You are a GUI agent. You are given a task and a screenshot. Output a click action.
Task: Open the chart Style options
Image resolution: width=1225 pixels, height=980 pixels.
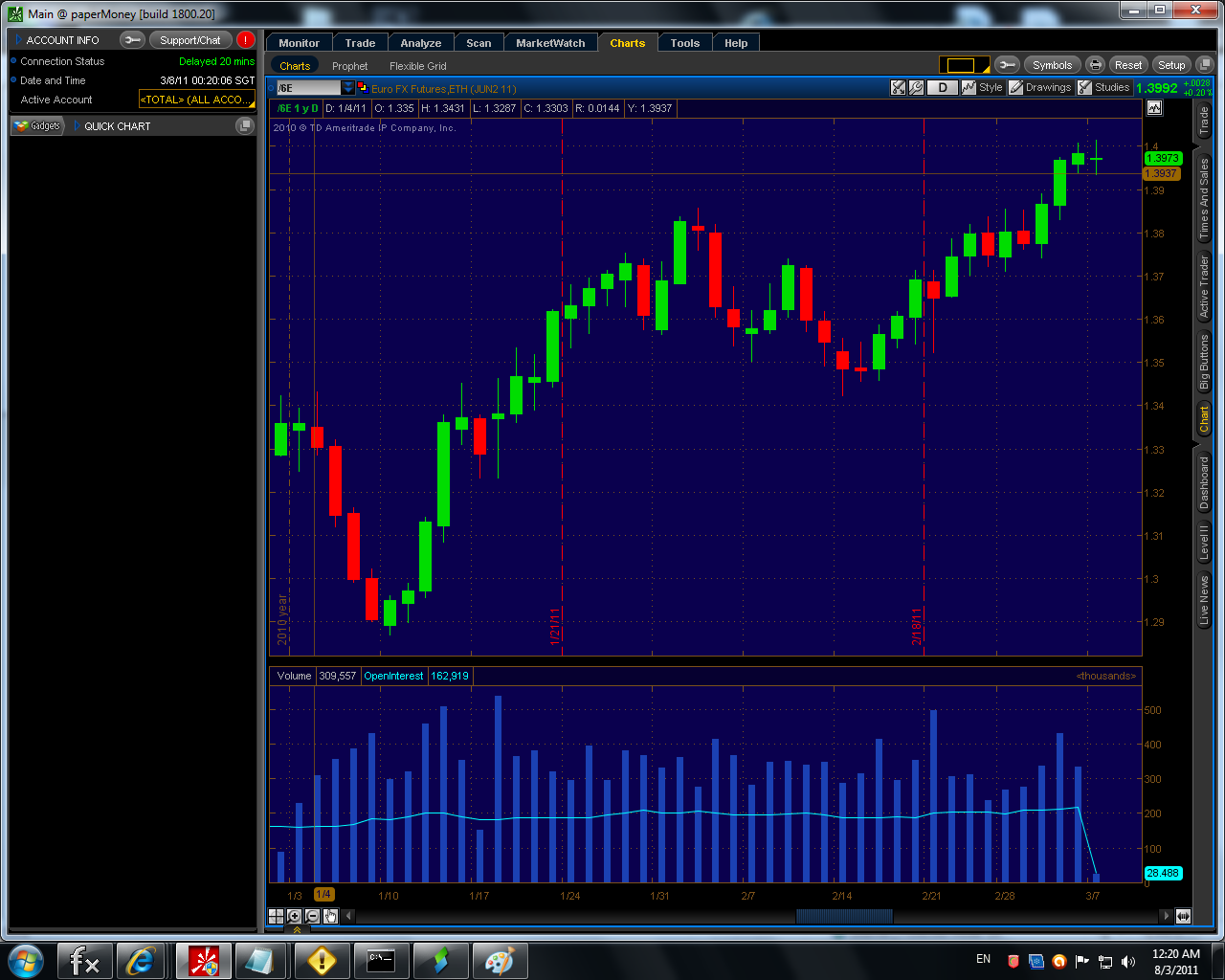coord(985,87)
